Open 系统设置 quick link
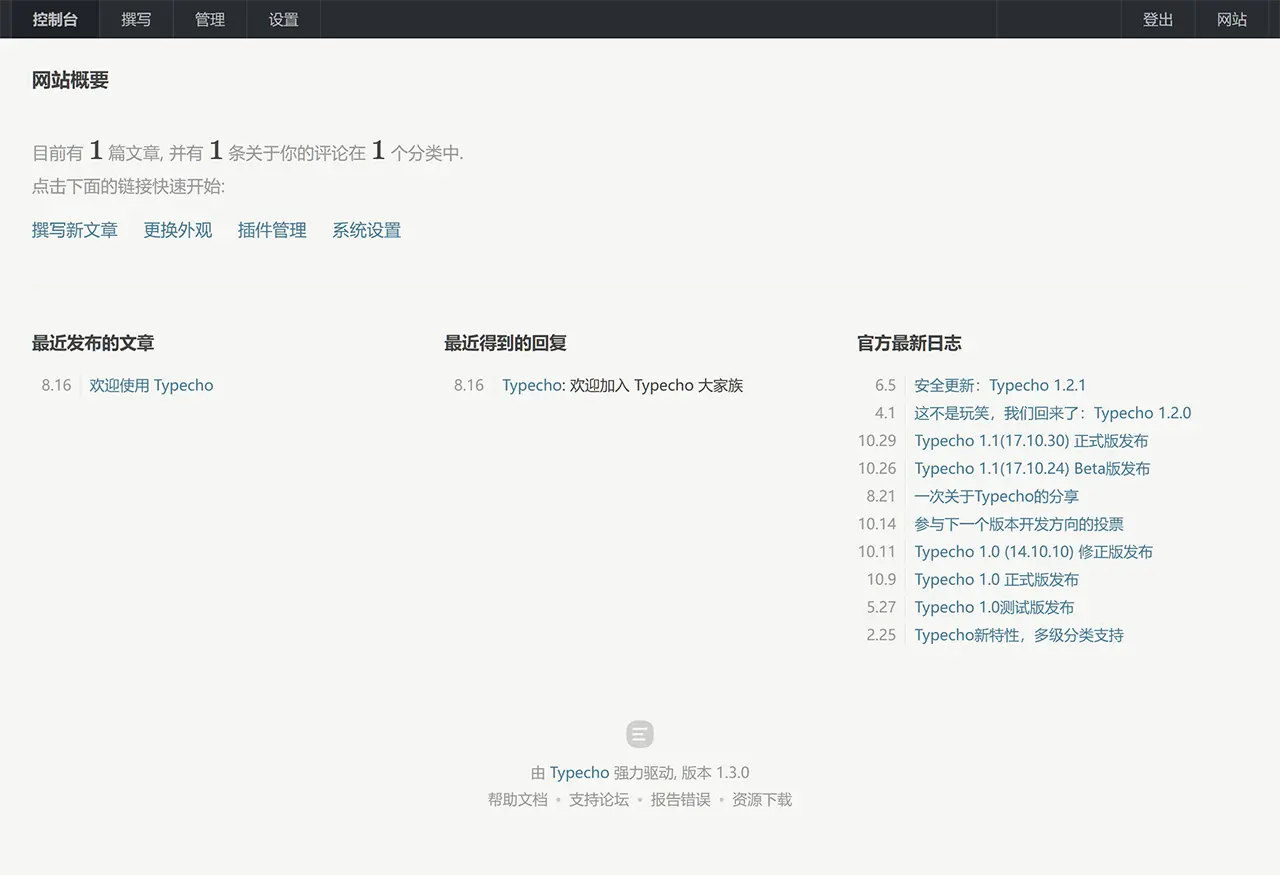Image resolution: width=1280 pixels, height=875 pixels. (x=367, y=230)
